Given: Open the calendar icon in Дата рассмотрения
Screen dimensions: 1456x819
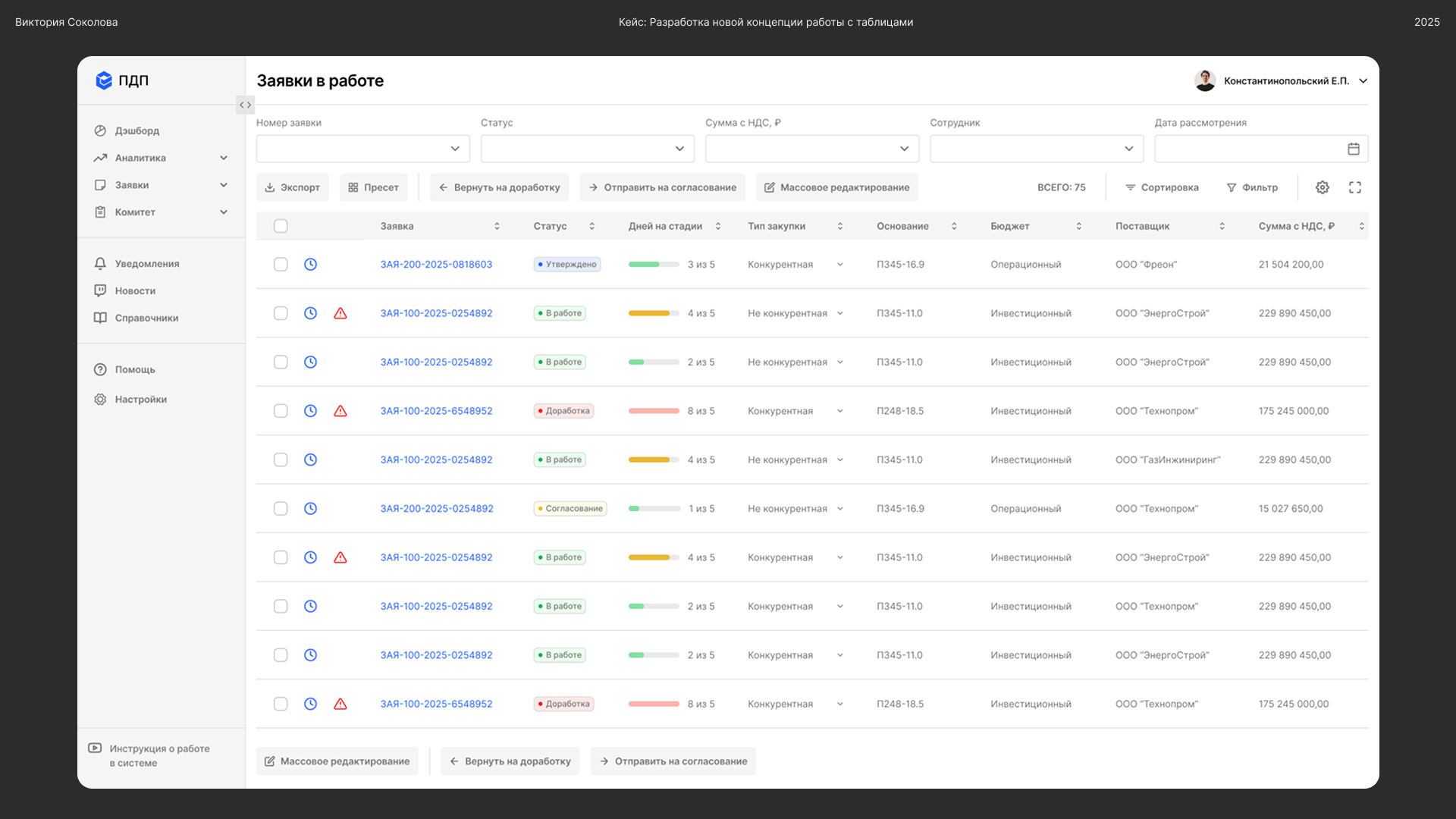Looking at the screenshot, I should (x=1353, y=149).
